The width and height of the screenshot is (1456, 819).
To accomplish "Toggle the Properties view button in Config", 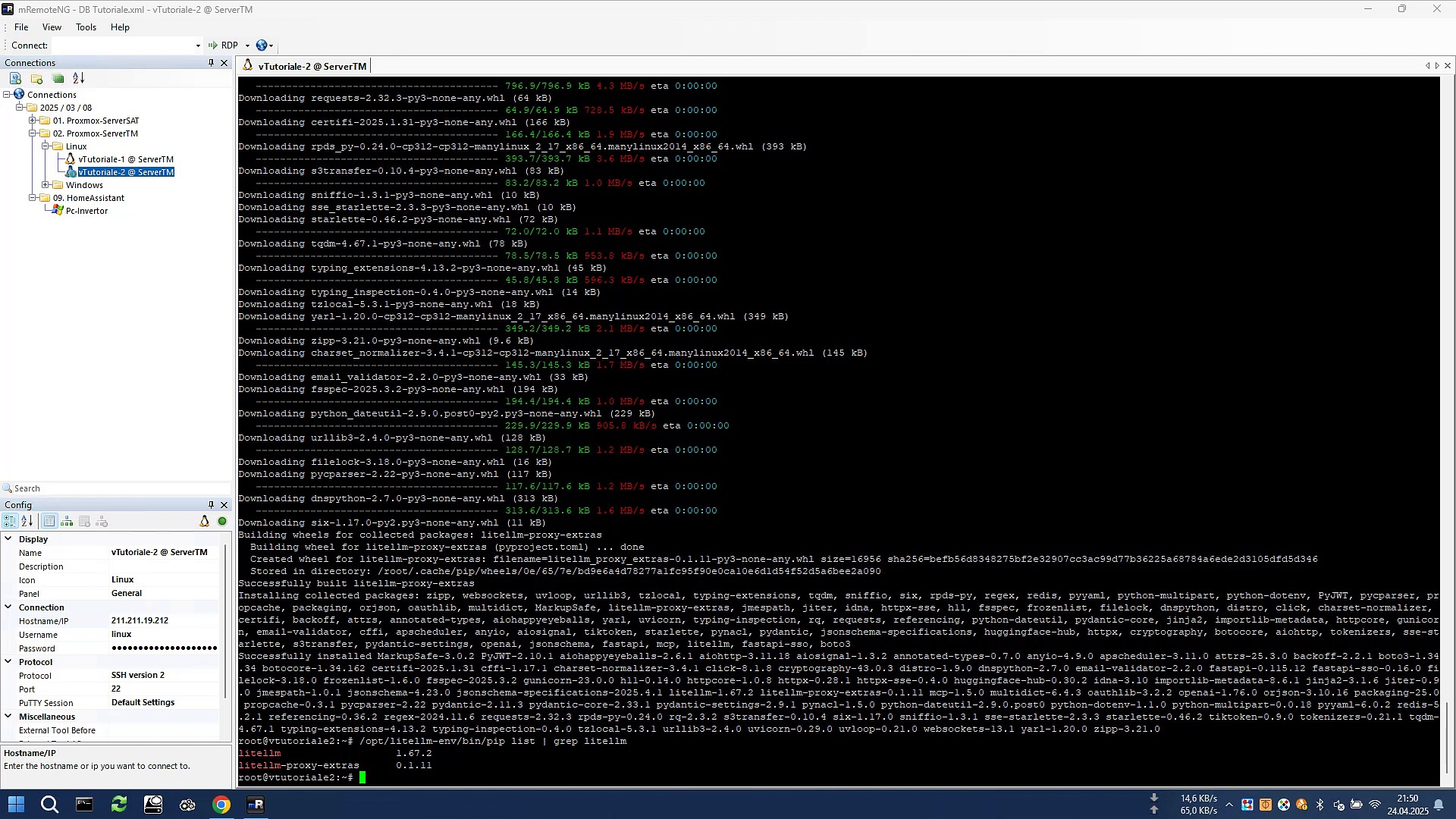I will [49, 522].
